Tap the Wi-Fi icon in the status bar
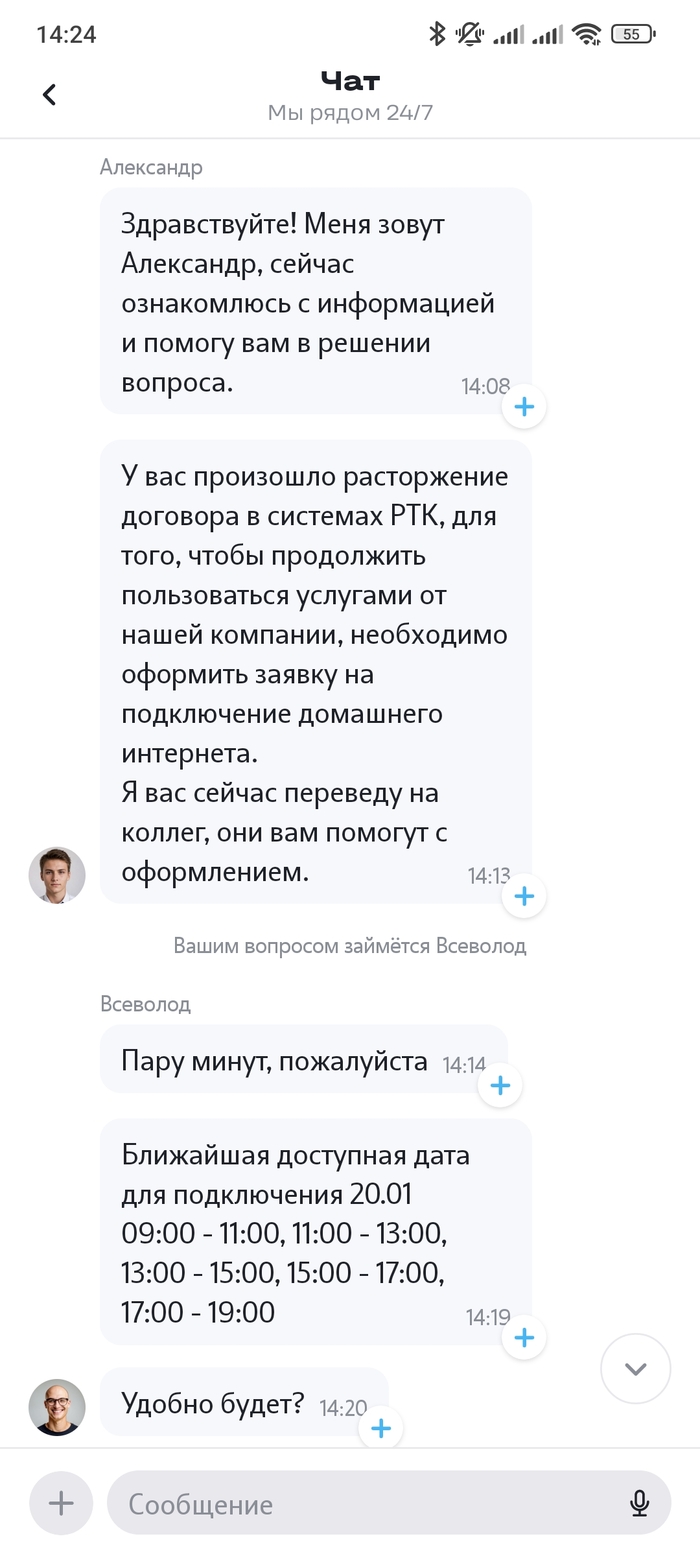 587,35
